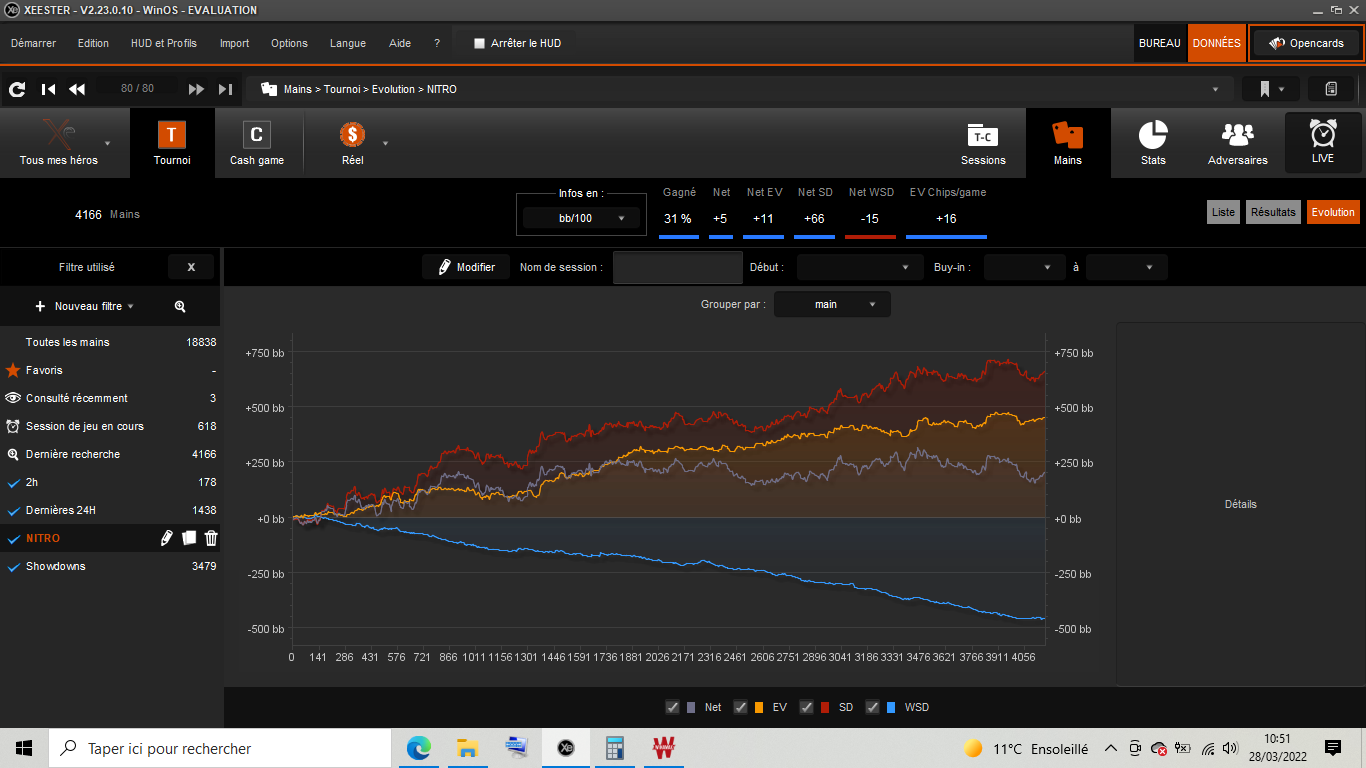1366x768 pixels.
Task: Clear the used filter with the X button
Action: click(x=191, y=267)
